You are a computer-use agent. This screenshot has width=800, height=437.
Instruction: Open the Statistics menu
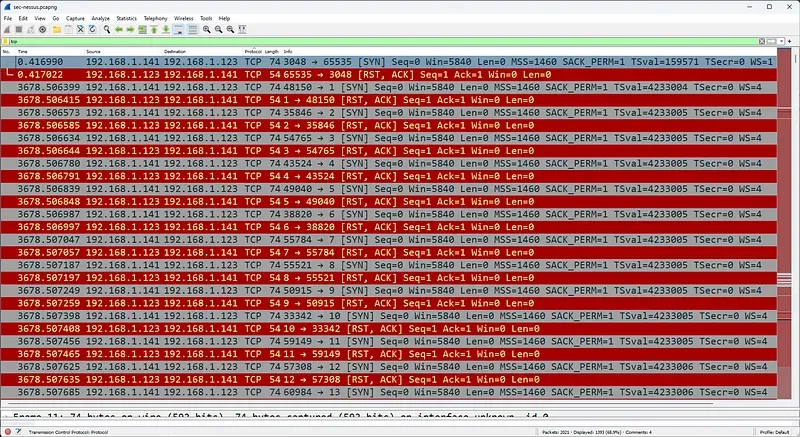[x=127, y=18]
